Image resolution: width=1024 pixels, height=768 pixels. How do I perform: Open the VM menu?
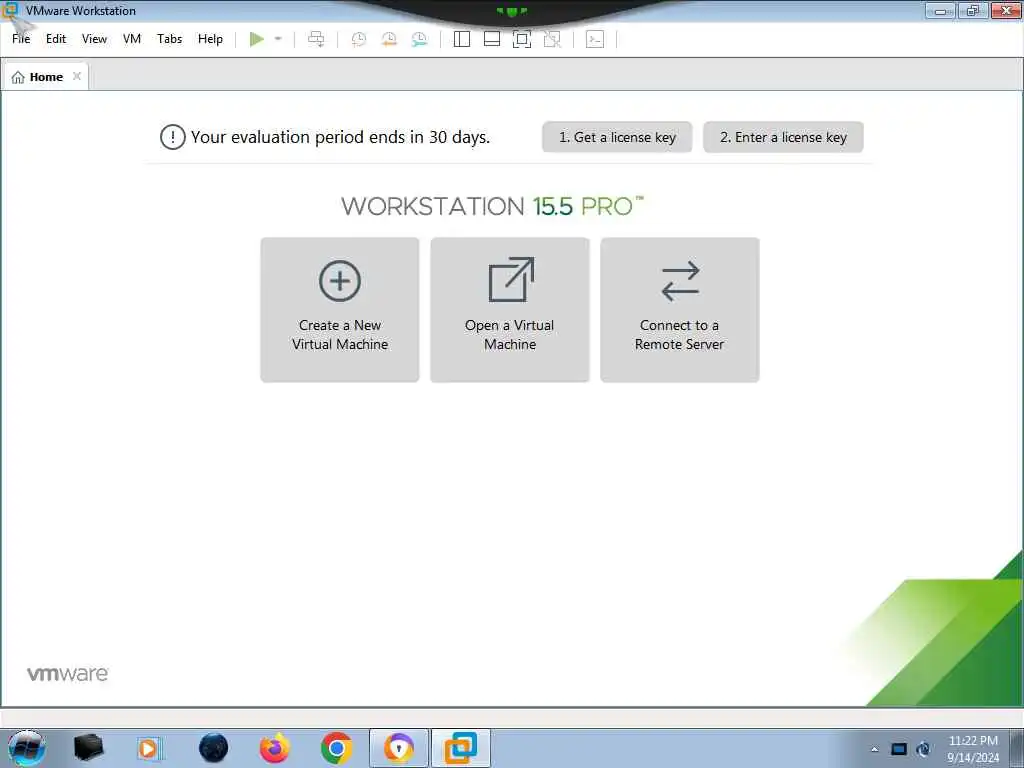132,39
